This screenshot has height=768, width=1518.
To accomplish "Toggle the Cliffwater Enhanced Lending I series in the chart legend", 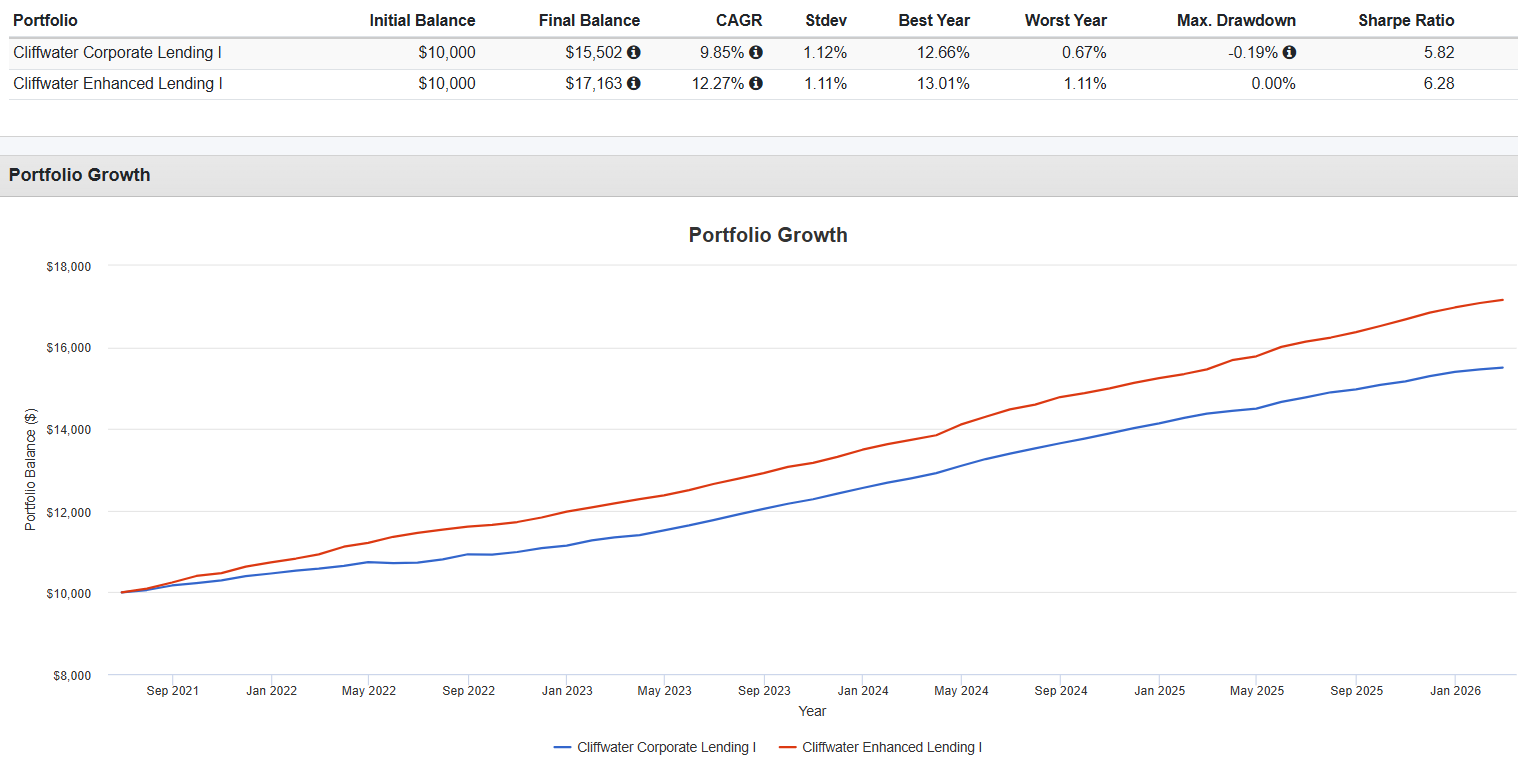I will [879, 747].
